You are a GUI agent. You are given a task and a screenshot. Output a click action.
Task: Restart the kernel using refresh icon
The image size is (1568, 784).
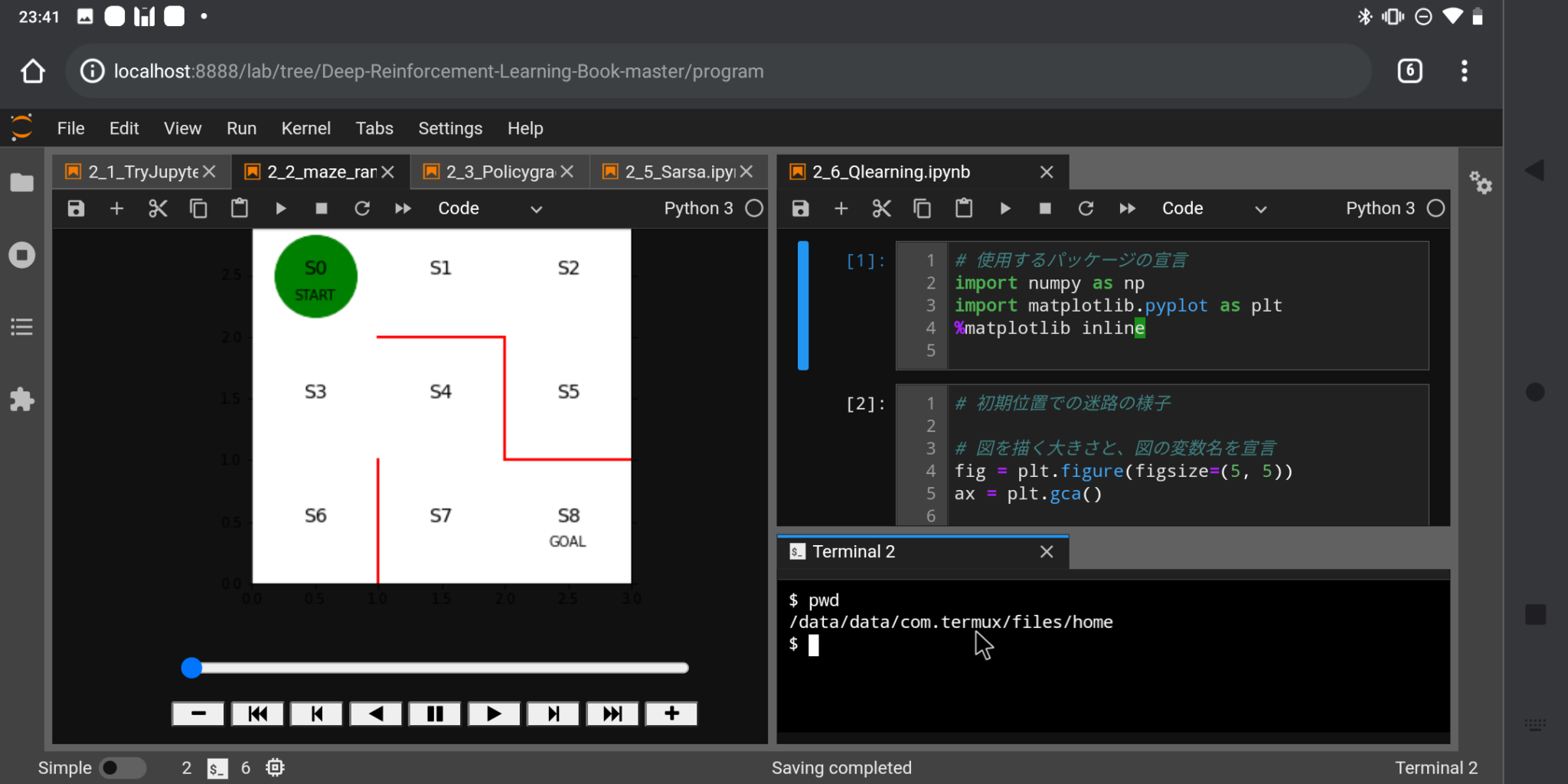tap(1086, 208)
